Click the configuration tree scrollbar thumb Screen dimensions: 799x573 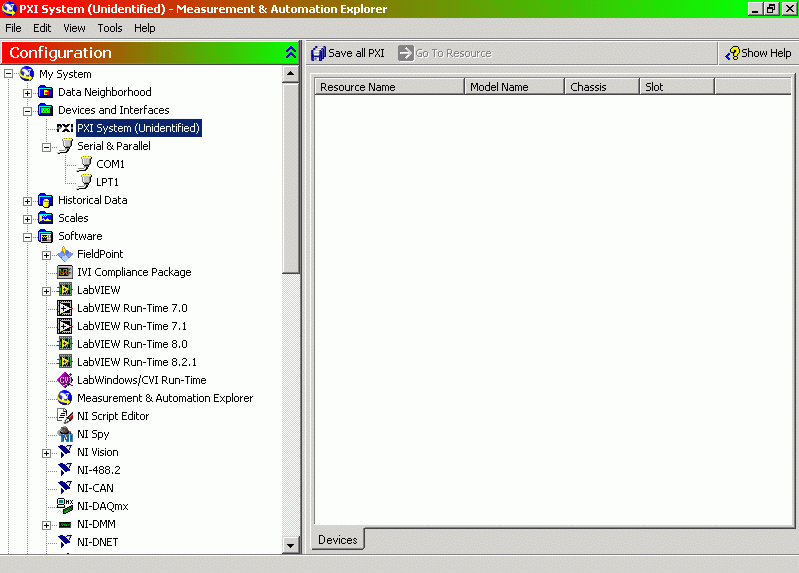pyautogui.click(x=290, y=178)
